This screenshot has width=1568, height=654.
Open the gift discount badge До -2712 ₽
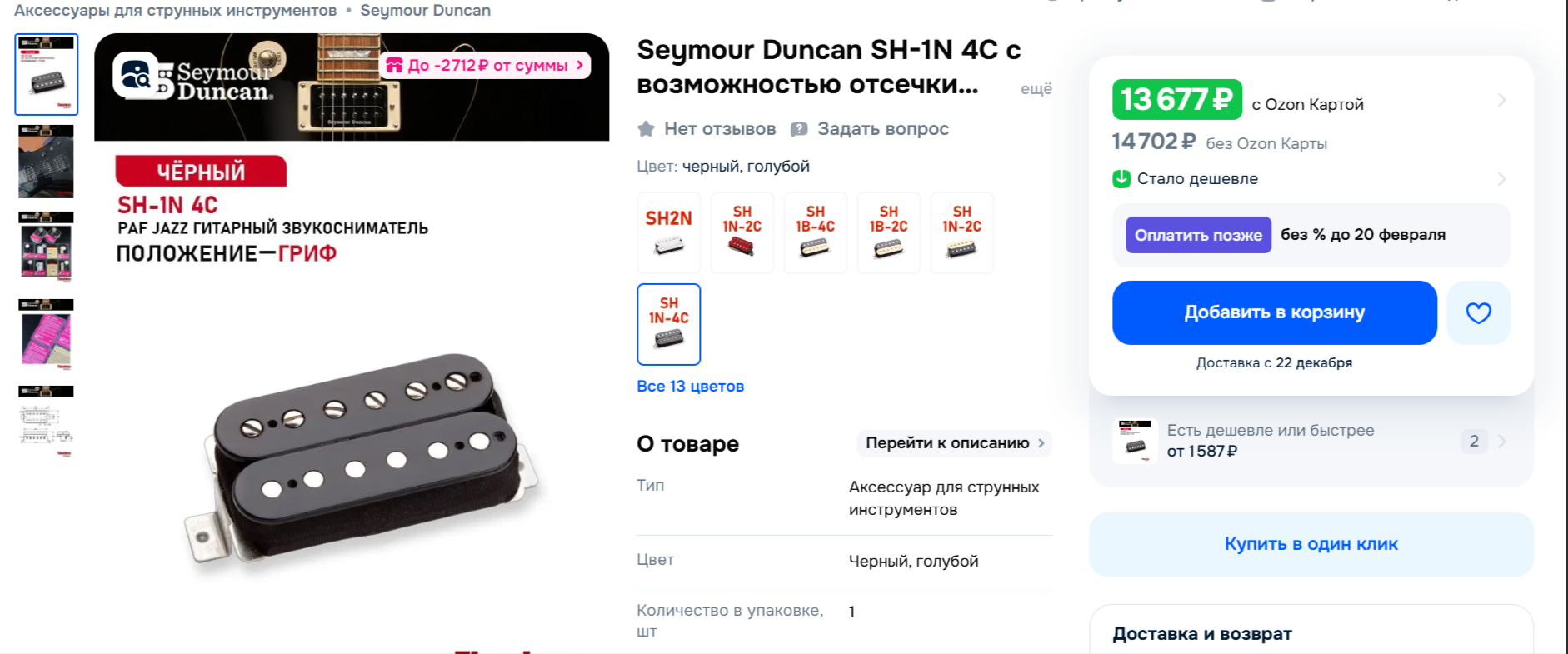485,65
